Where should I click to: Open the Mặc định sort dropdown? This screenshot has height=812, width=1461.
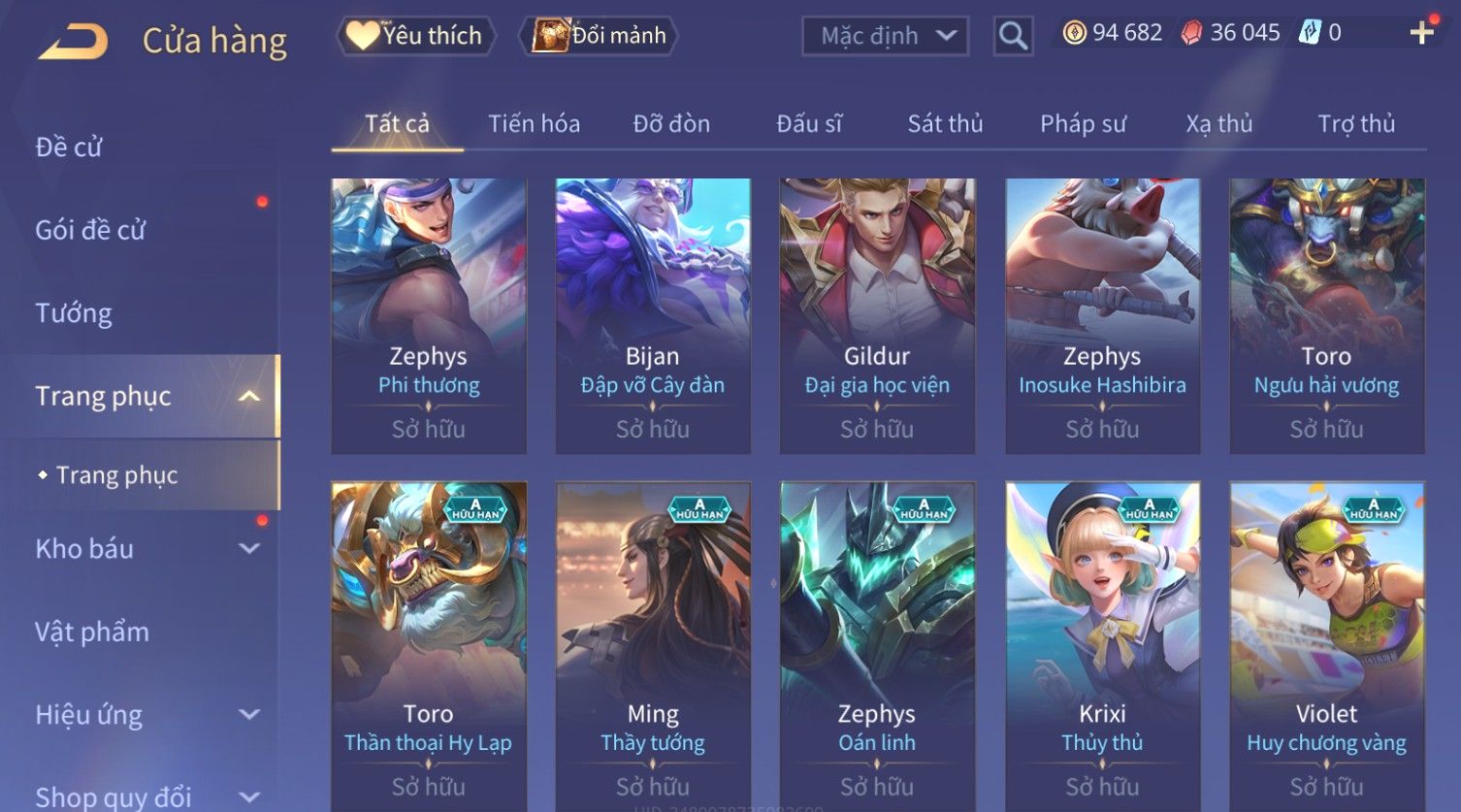coord(885,36)
